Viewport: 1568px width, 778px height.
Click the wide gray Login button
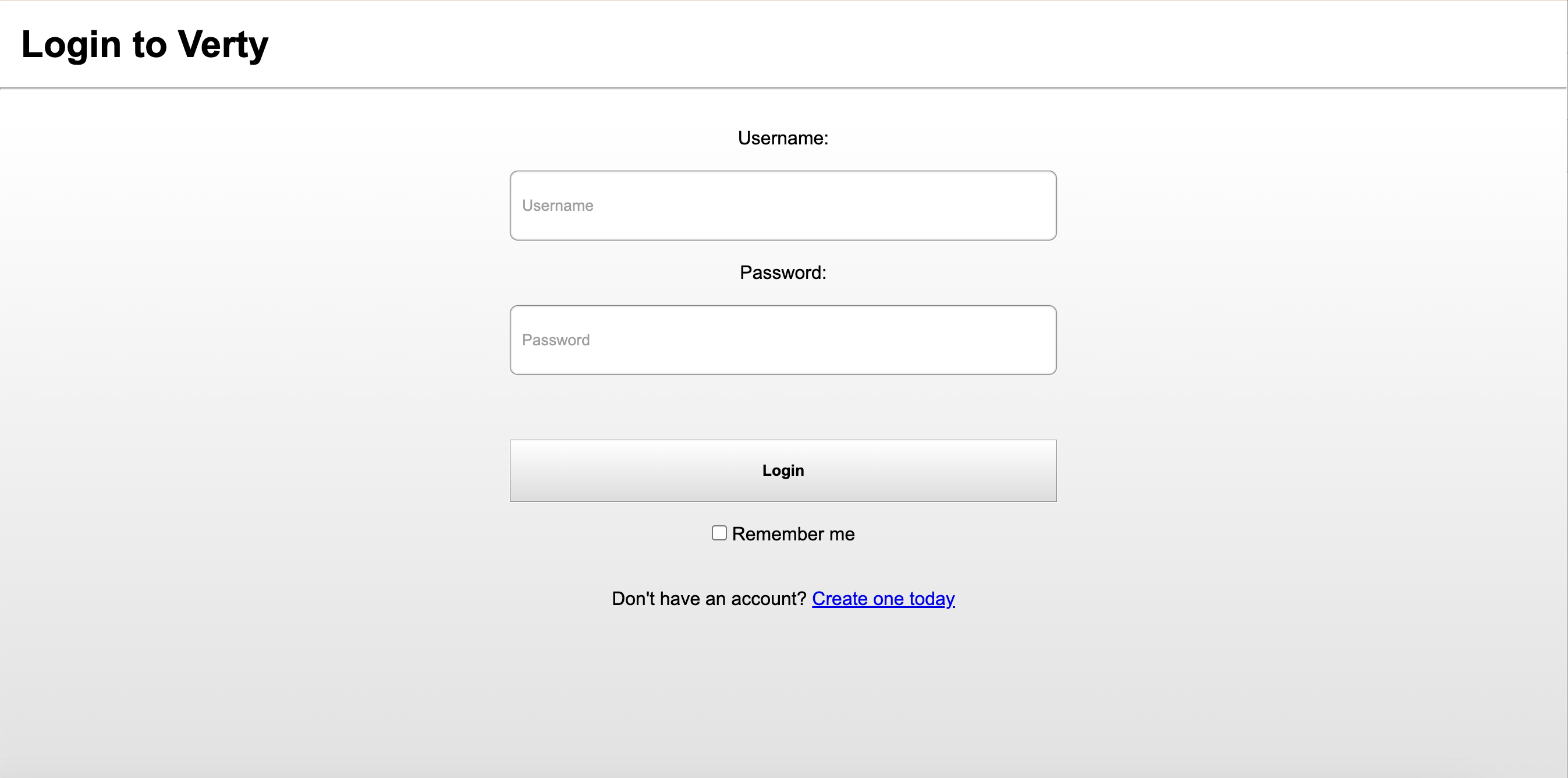pyautogui.click(x=783, y=471)
